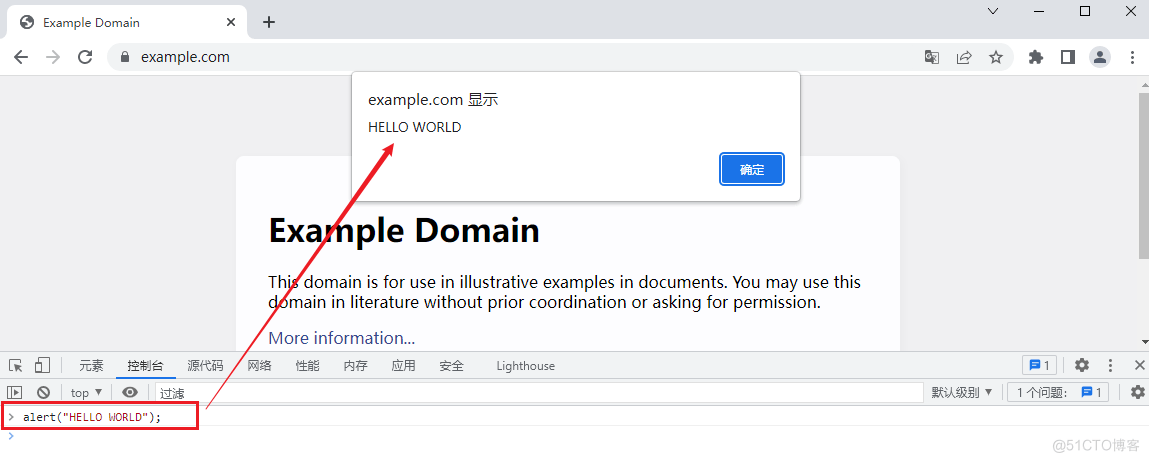
Task: Click the DevTools issues counter badge
Action: click(1039, 365)
